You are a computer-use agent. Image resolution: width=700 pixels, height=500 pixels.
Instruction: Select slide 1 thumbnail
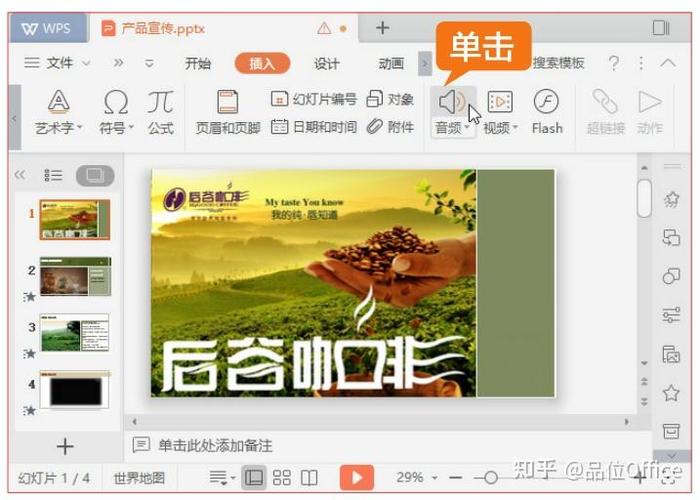tap(75, 220)
